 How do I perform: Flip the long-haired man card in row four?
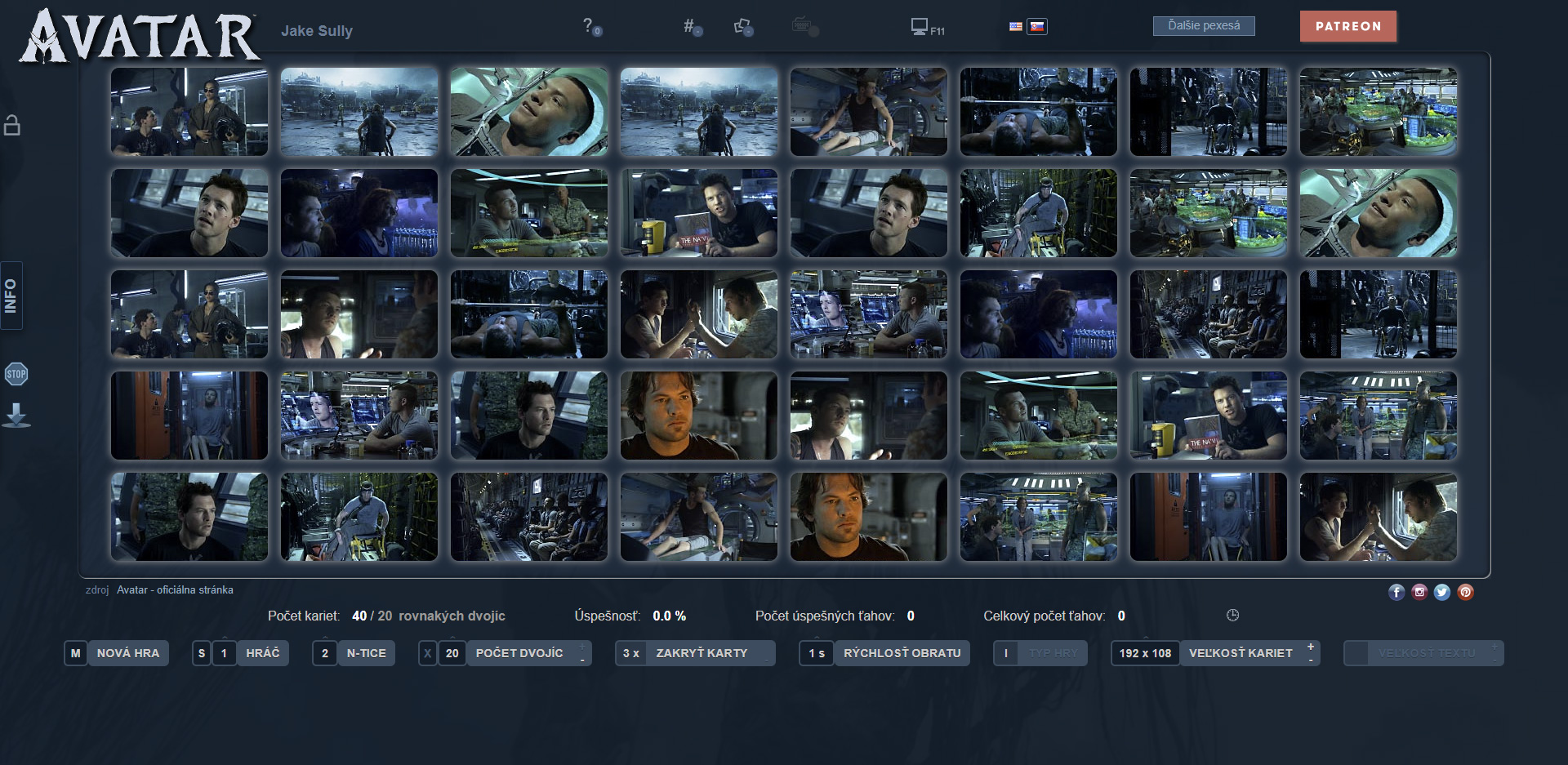click(x=699, y=416)
